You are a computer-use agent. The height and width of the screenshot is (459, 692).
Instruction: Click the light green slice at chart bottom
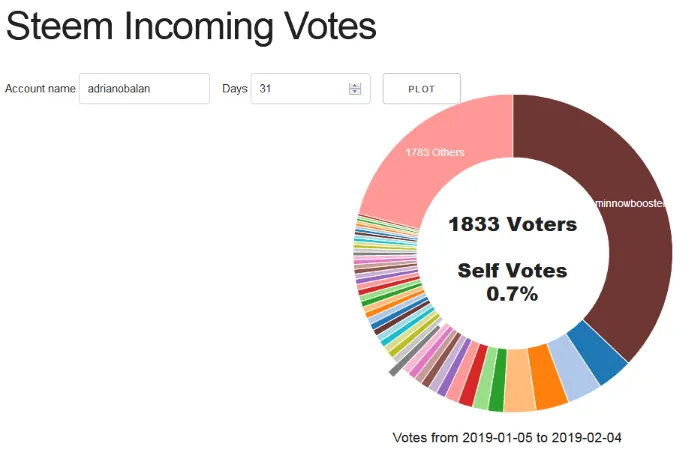[x=484, y=378]
